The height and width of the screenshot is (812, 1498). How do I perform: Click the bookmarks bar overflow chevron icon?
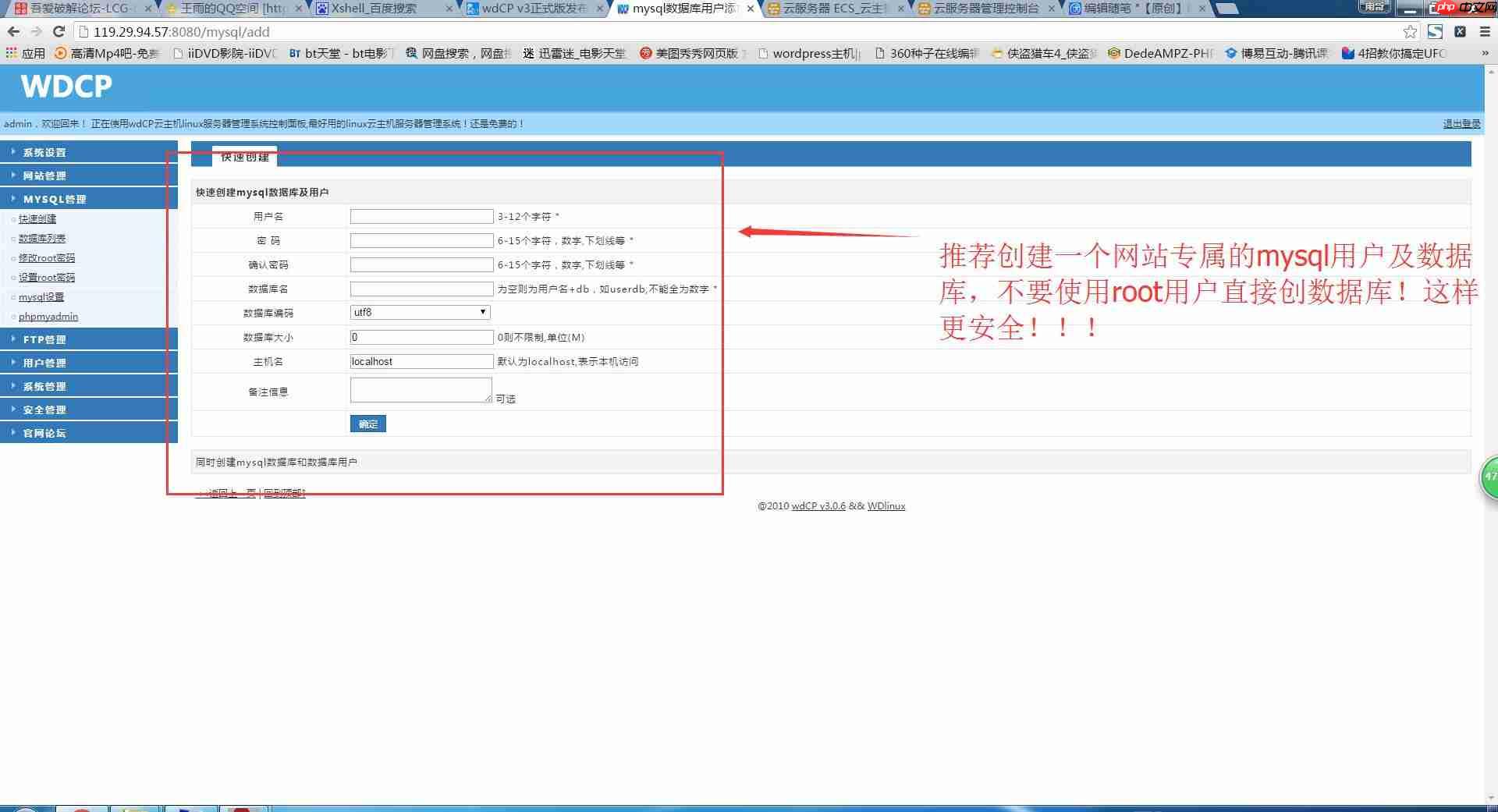[1486, 53]
